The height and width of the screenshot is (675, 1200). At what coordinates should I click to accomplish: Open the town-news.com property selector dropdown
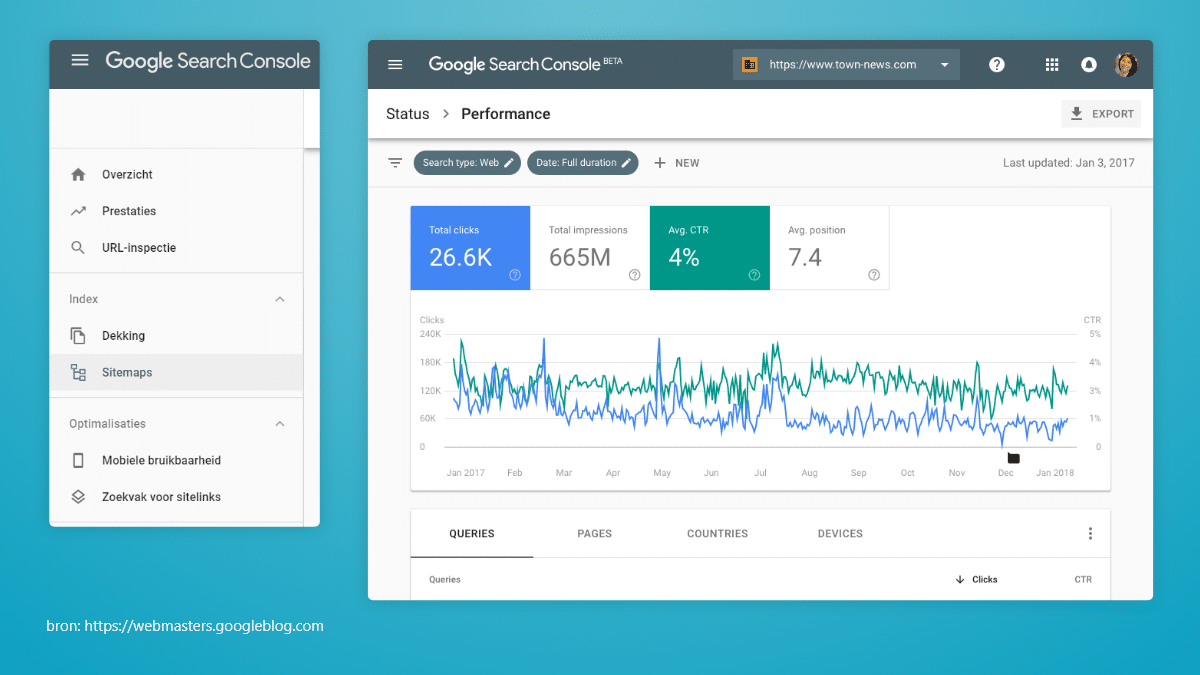943,64
